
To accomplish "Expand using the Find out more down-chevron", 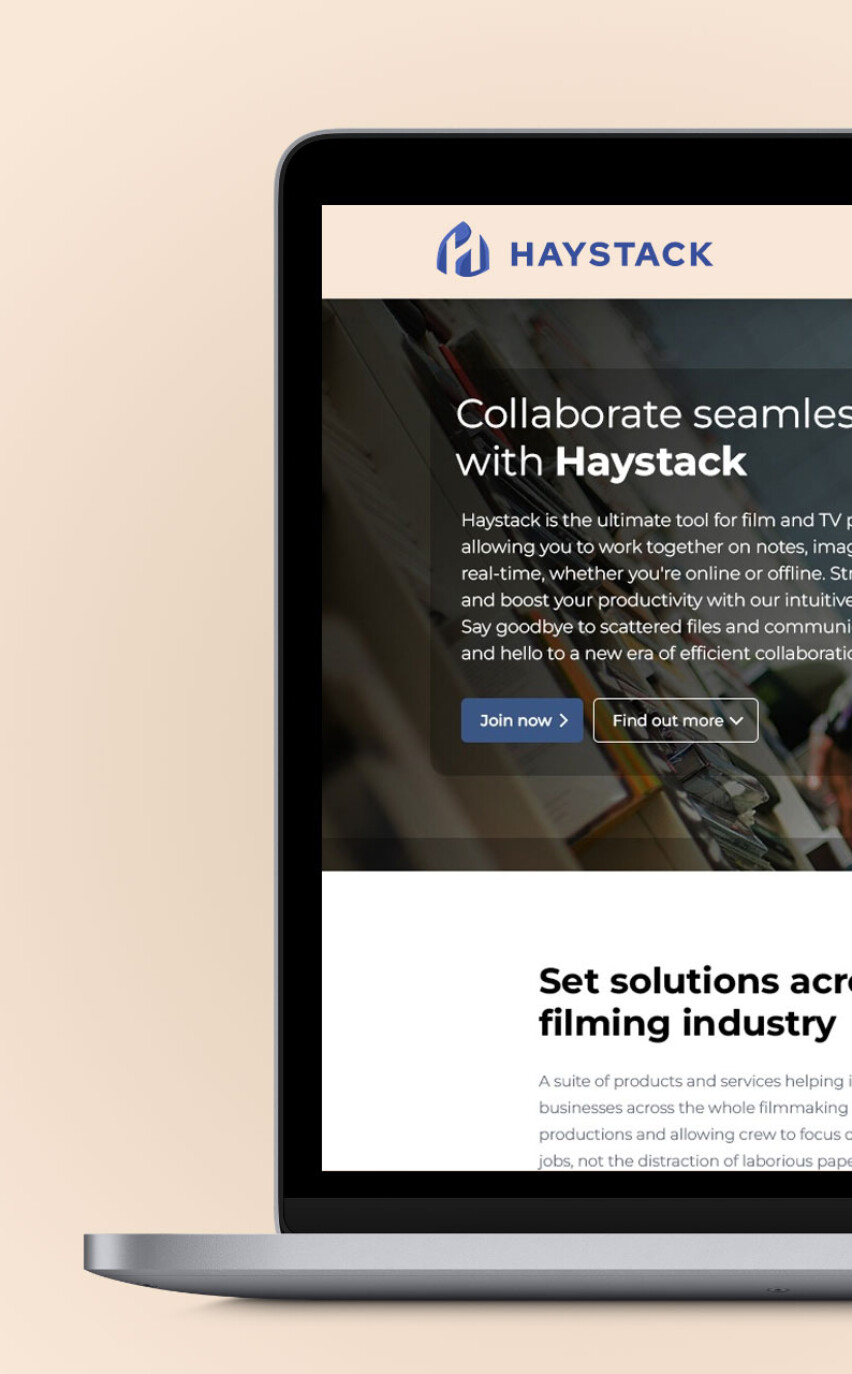I will (x=737, y=721).
